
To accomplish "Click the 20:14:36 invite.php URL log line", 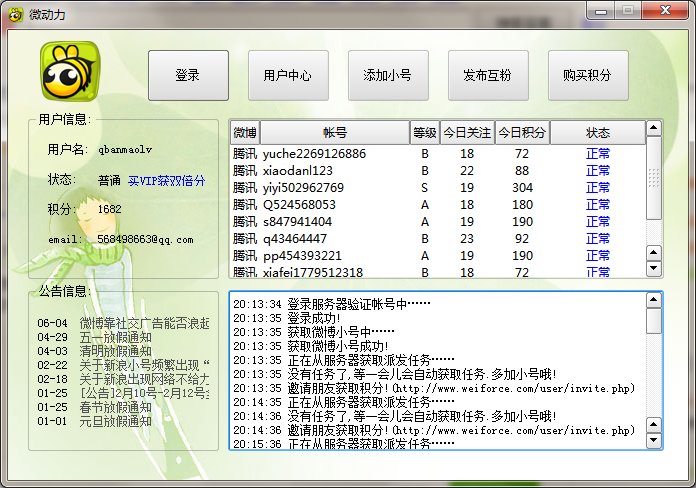I will [434, 430].
